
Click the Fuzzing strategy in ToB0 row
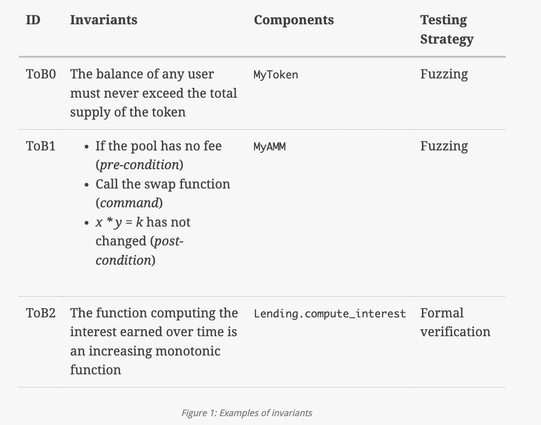(x=444, y=75)
